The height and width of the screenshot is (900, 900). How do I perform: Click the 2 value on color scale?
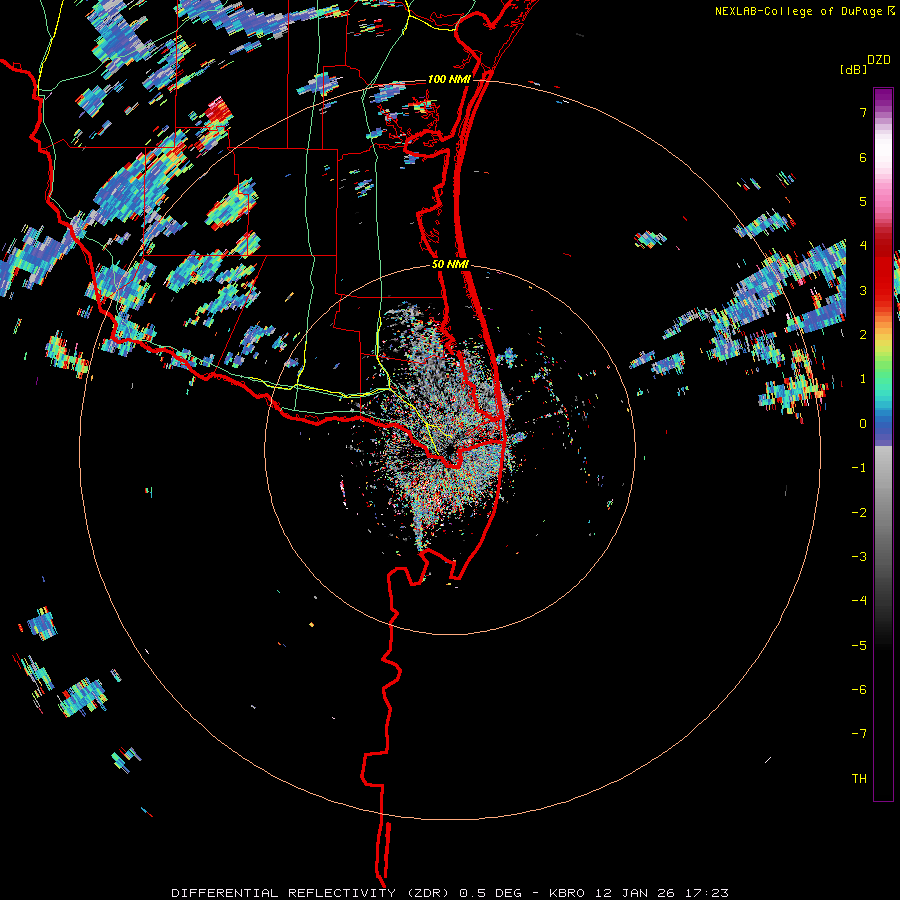[863, 335]
